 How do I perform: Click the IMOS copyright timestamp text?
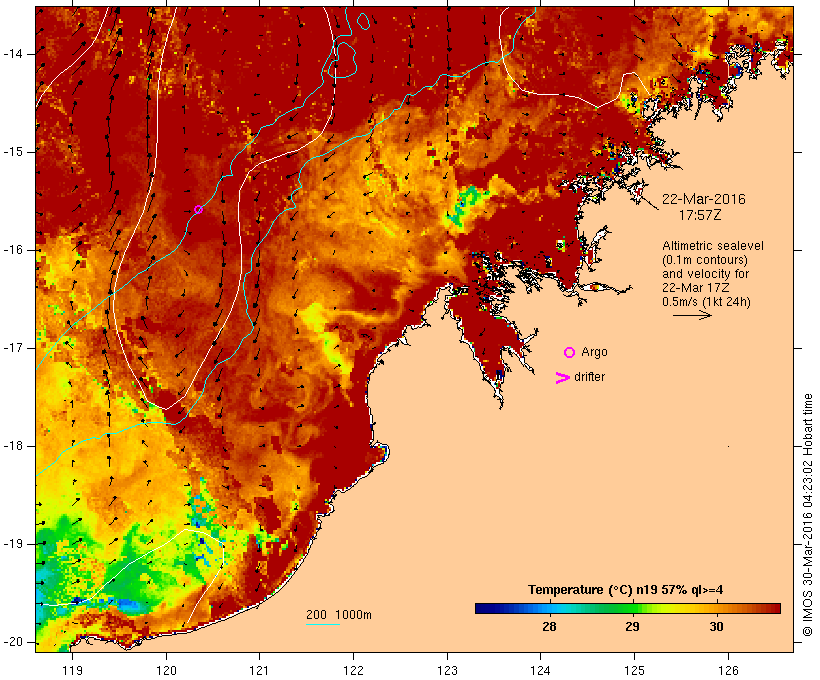pyautogui.click(x=807, y=515)
